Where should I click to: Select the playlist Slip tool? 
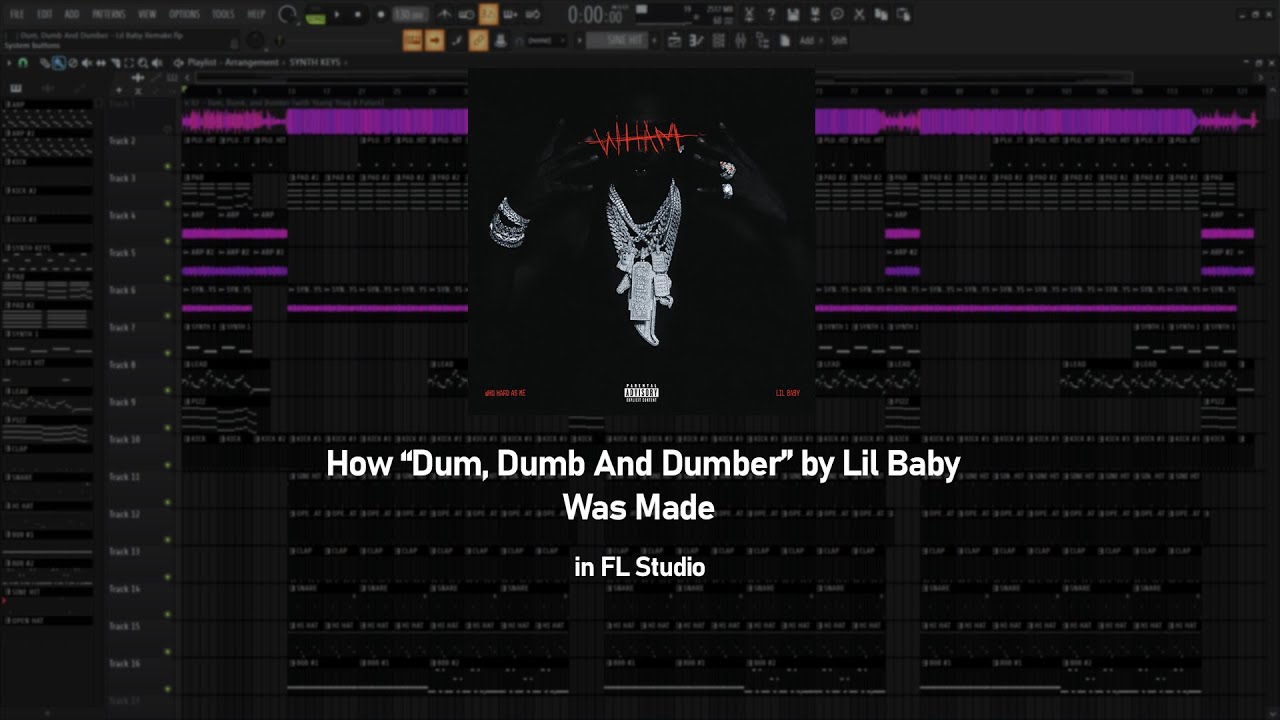coord(101,62)
